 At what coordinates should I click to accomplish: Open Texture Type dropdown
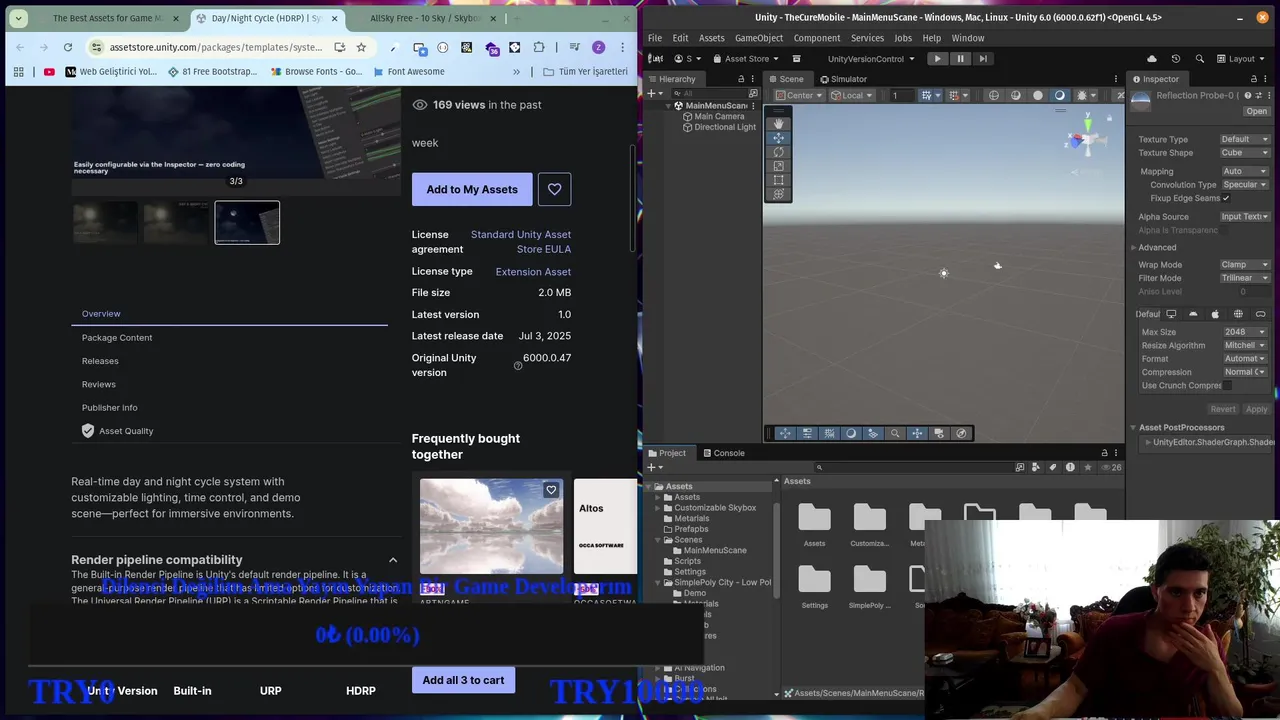point(1244,139)
